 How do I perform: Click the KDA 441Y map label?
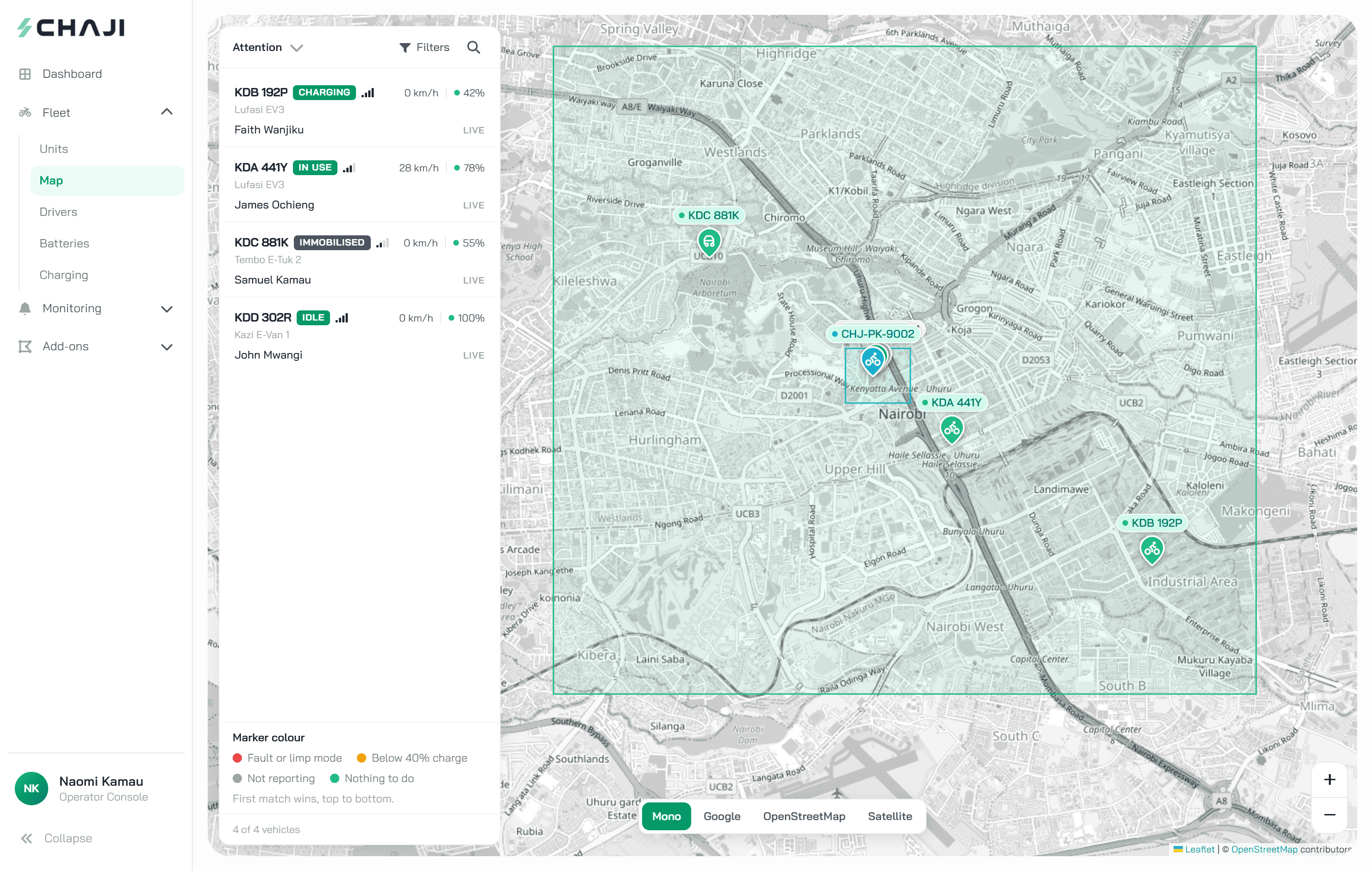[x=952, y=403]
